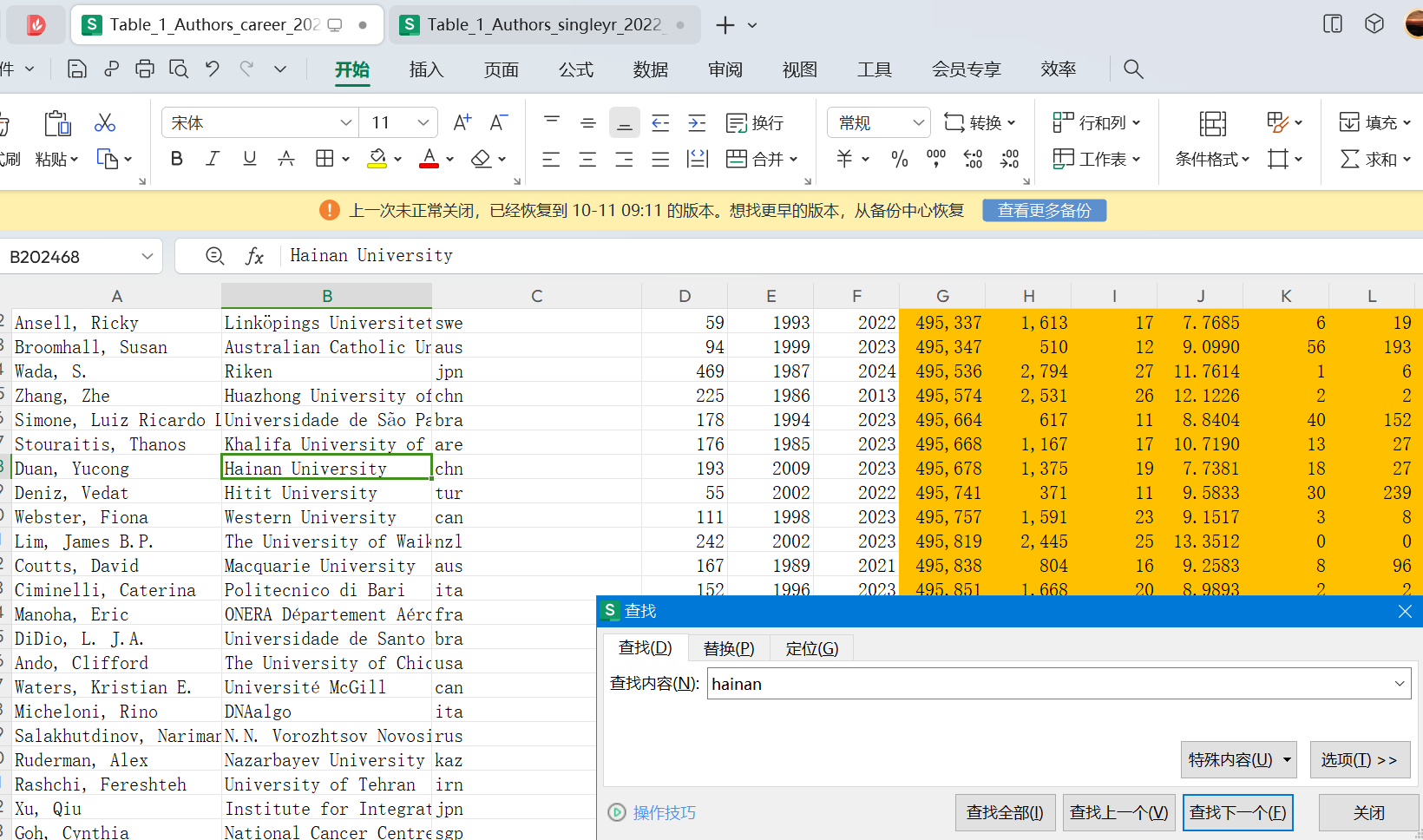Align text to bottom of cell

click(x=625, y=123)
